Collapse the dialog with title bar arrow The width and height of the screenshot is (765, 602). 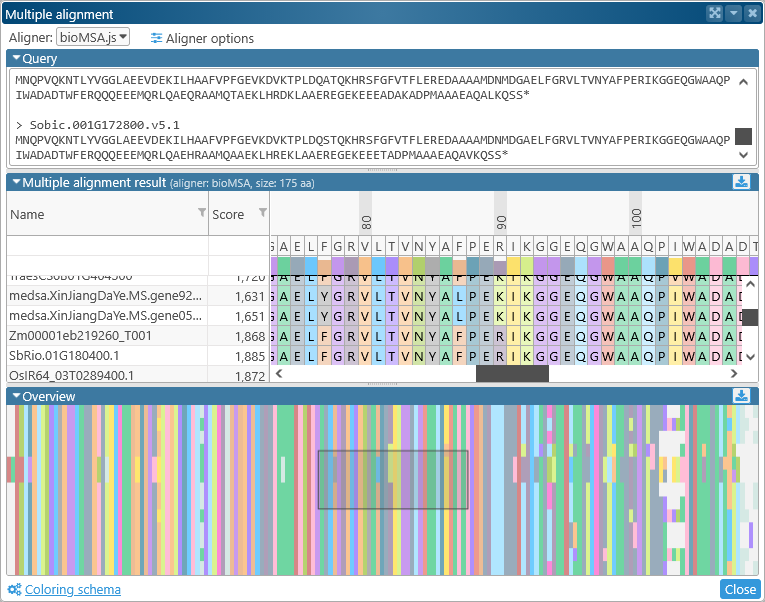pos(733,14)
